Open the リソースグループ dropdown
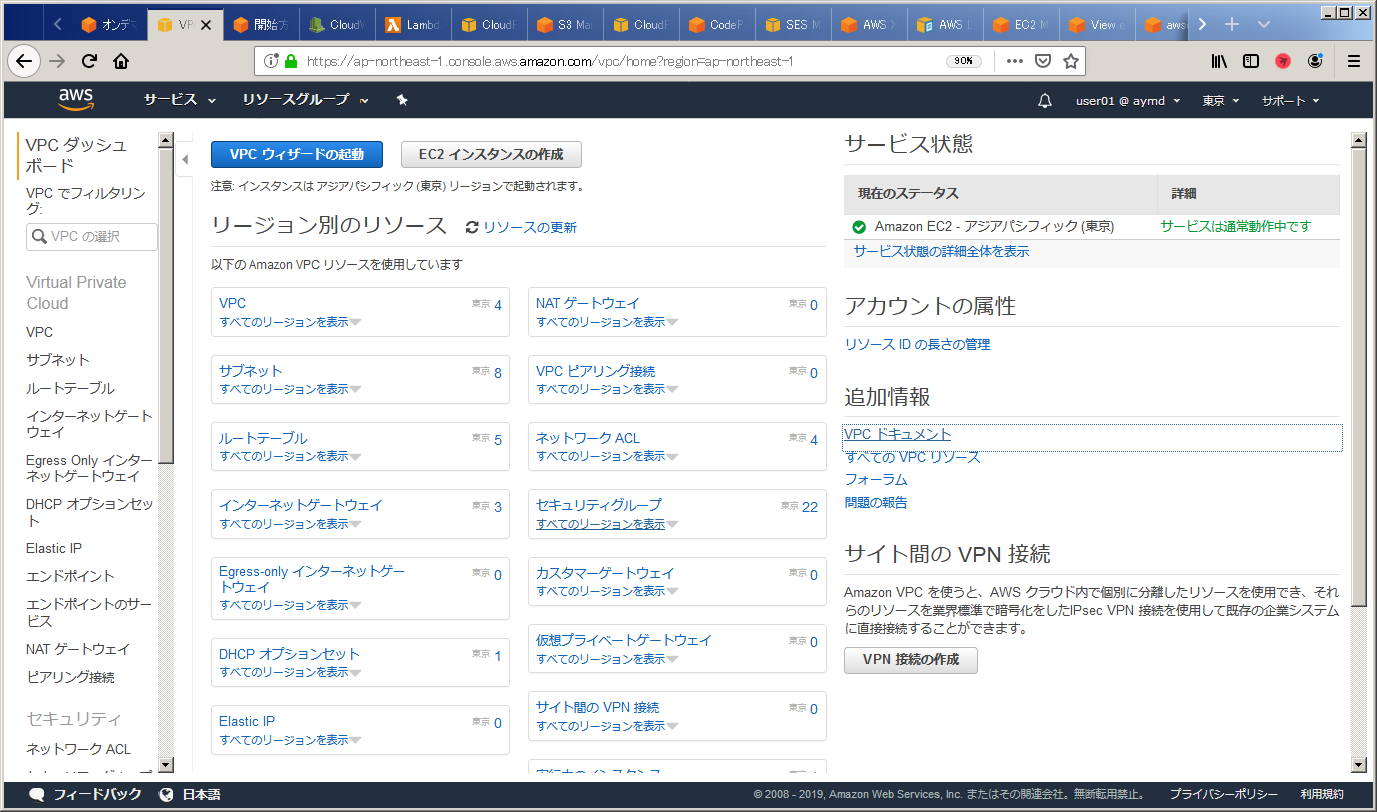The height and width of the screenshot is (812, 1377). 305,100
